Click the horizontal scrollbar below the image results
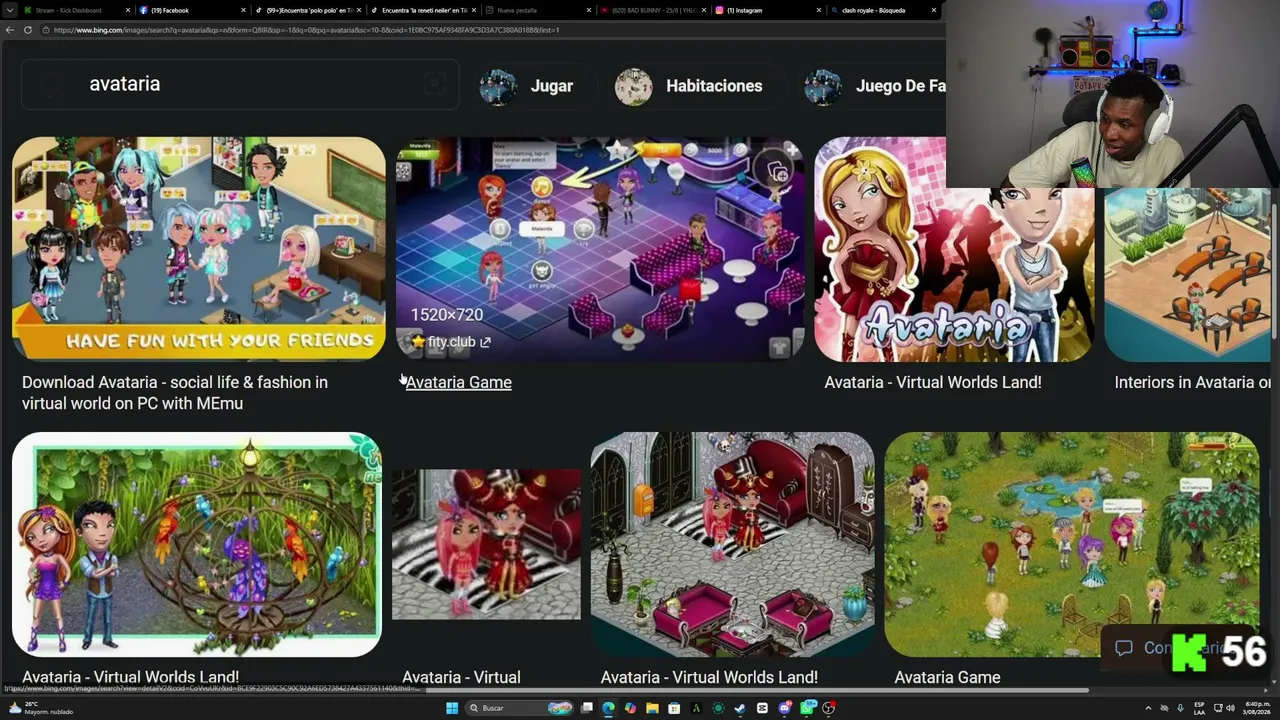 click(x=757, y=690)
